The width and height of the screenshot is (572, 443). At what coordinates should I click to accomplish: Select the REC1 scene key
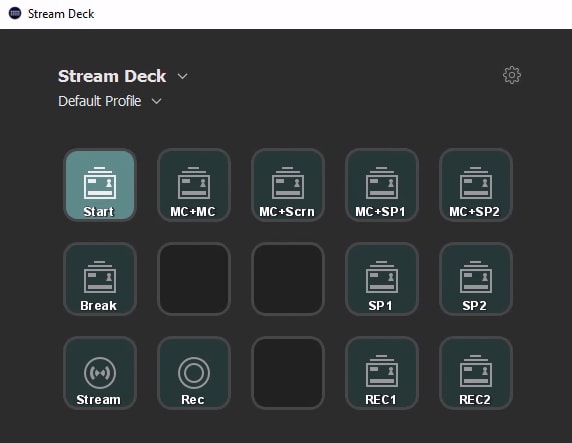382,373
